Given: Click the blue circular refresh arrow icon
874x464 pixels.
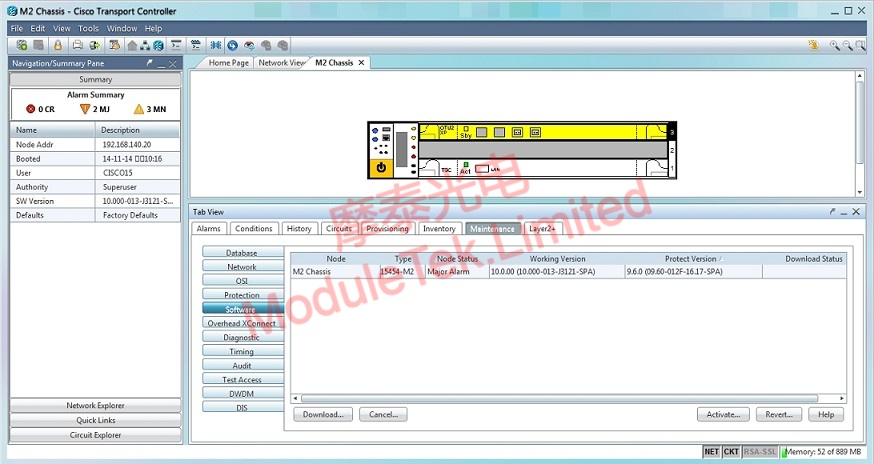Looking at the screenshot, I should (232, 45).
